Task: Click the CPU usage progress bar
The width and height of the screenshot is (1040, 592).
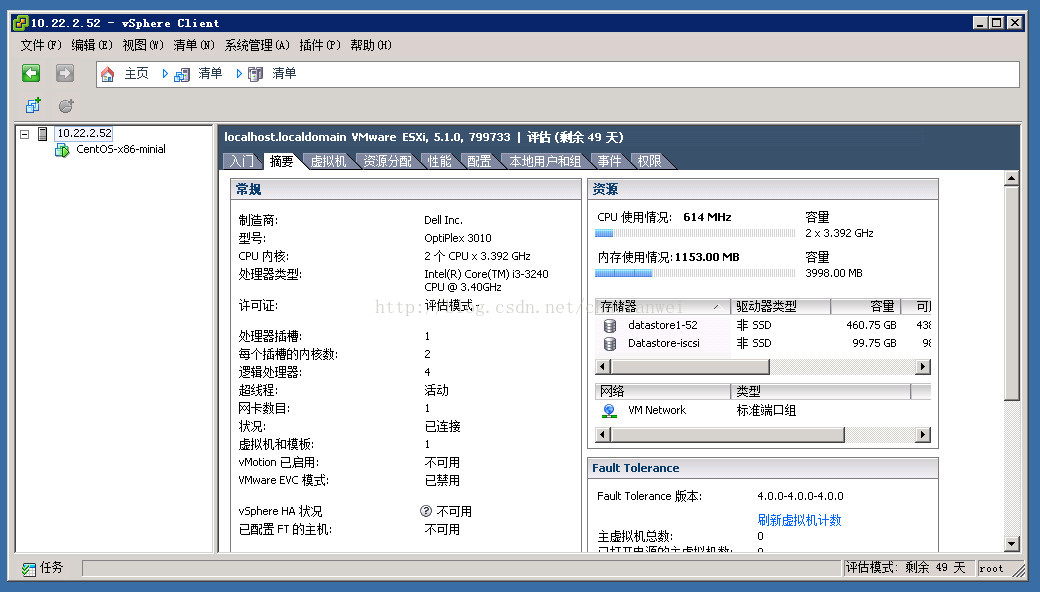Action: coord(694,233)
